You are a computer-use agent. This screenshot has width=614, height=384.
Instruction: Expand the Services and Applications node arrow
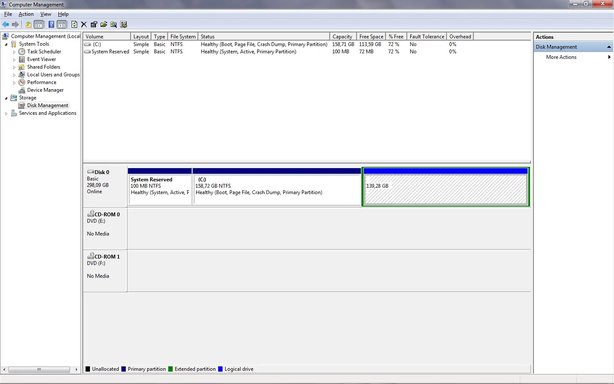click(6, 114)
